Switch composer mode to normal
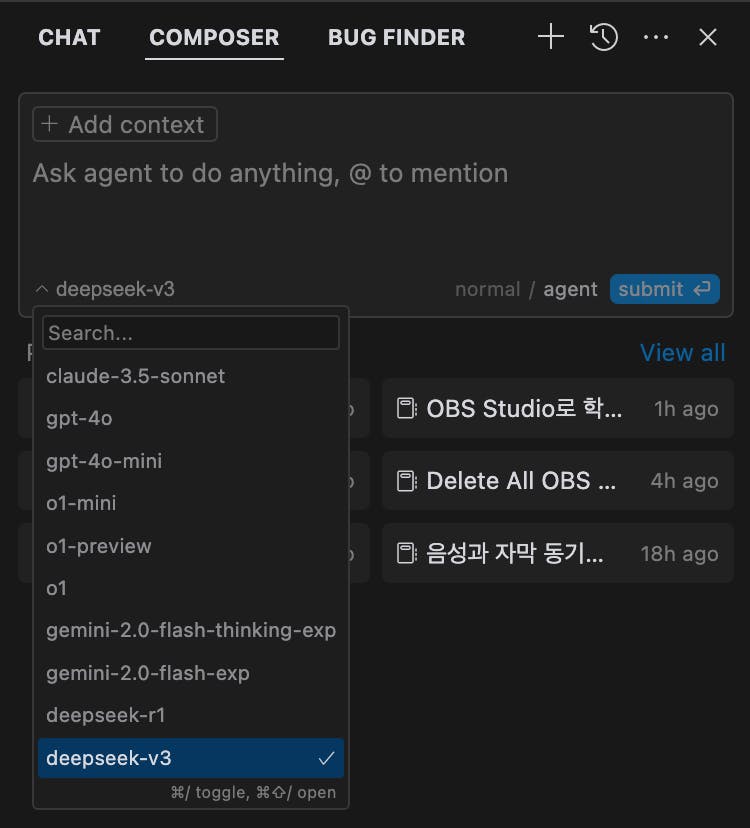The image size is (750, 828). coord(487,290)
